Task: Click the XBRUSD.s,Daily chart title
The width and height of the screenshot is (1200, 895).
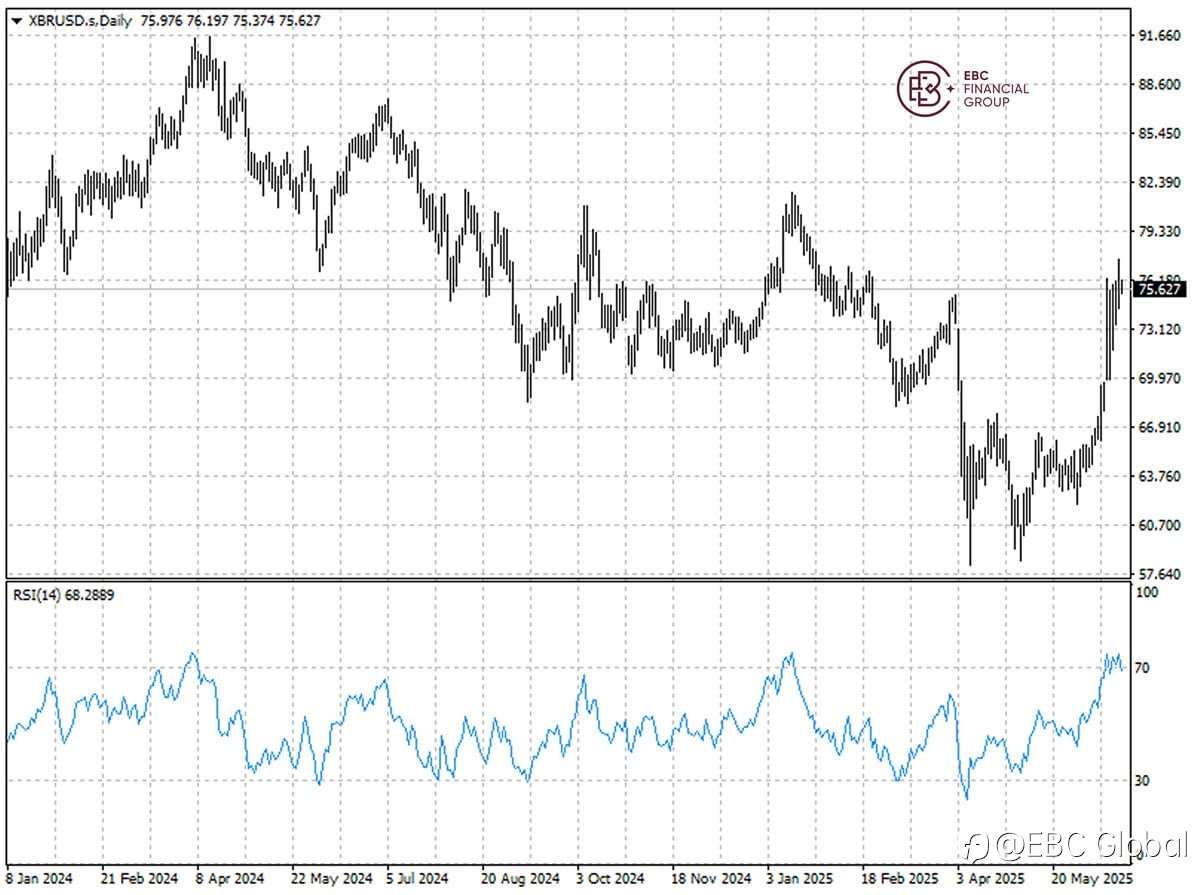Action: [x=78, y=20]
